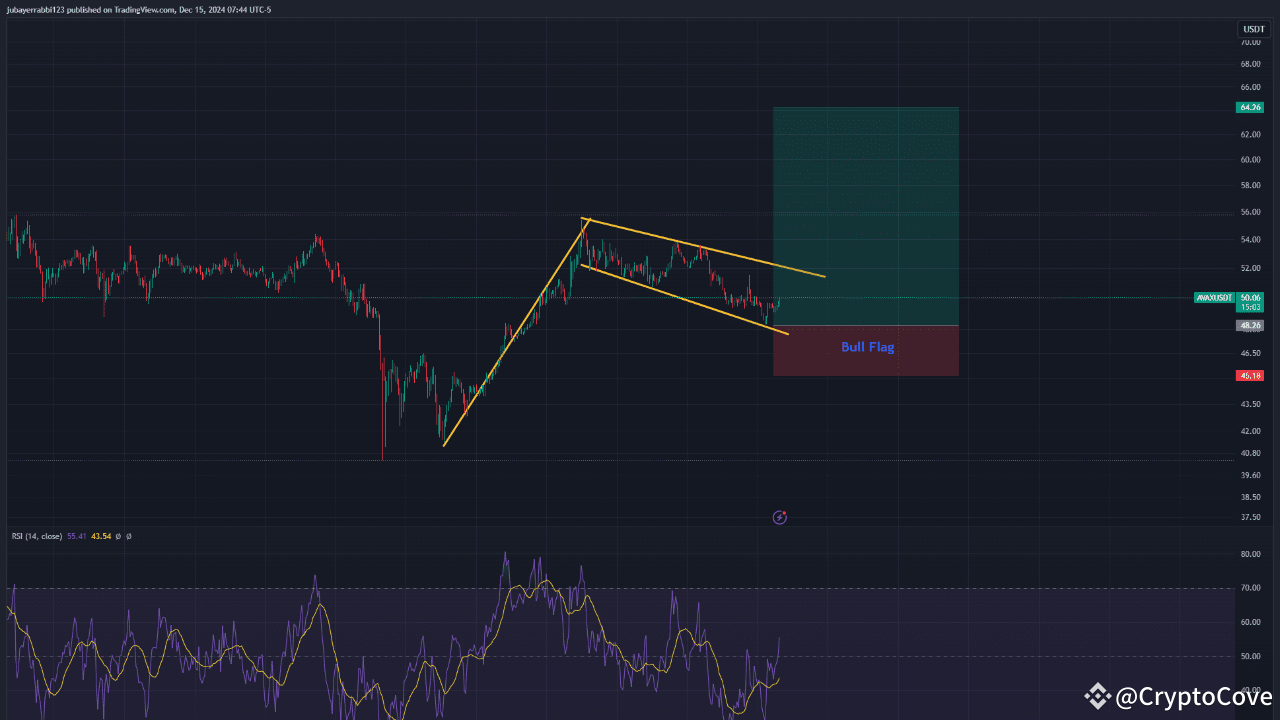The image size is (1280, 720).
Task: Toggle the second RSI visibility icon
Action: pyautogui.click(x=129, y=536)
